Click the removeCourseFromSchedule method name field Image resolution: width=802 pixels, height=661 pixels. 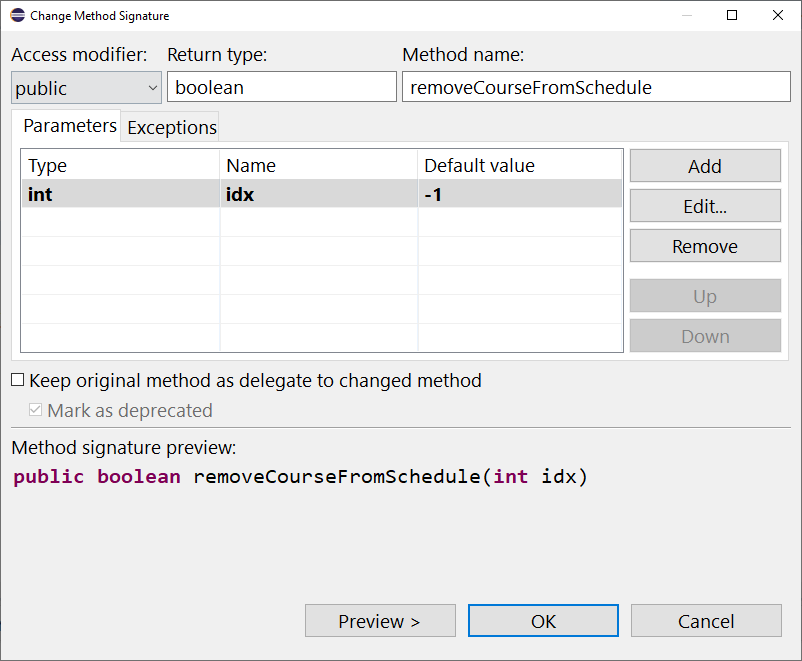(596, 87)
